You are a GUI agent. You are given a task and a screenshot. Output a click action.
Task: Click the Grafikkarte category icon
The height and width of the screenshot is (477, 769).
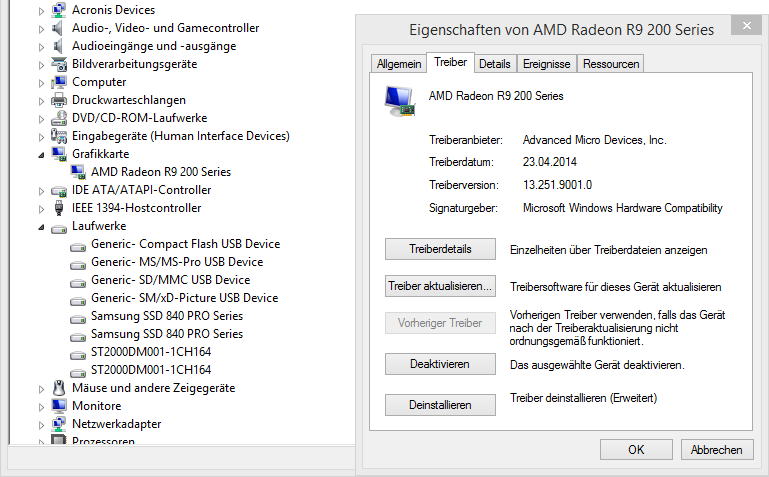(x=59, y=154)
